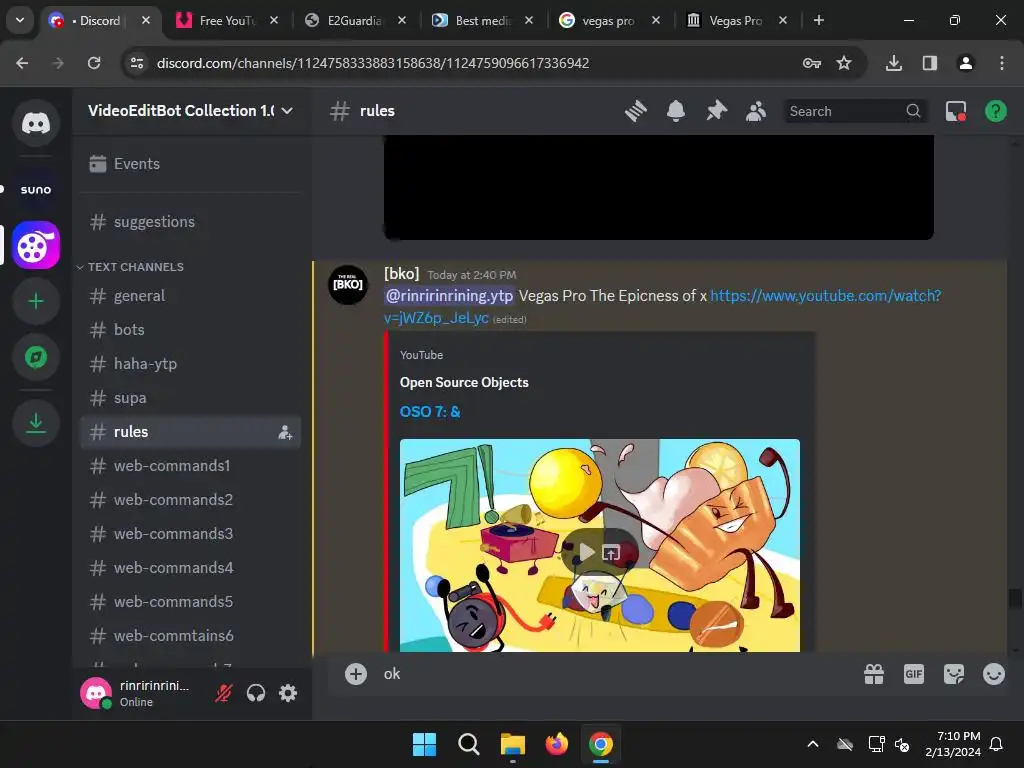Play the embedded YouTube video
This screenshot has width=1024, height=768.
click(587, 552)
